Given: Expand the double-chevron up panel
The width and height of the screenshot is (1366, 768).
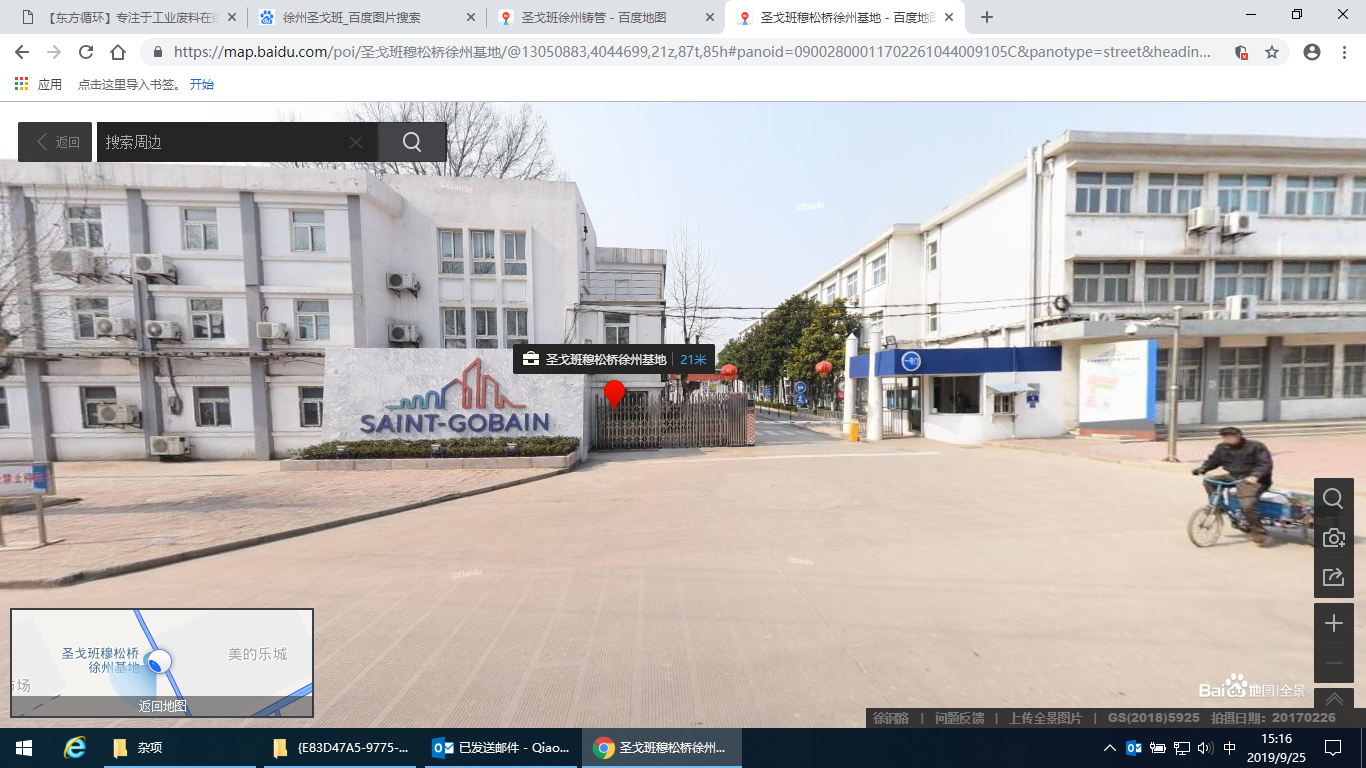Looking at the screenshot, I should point(1333,700).
